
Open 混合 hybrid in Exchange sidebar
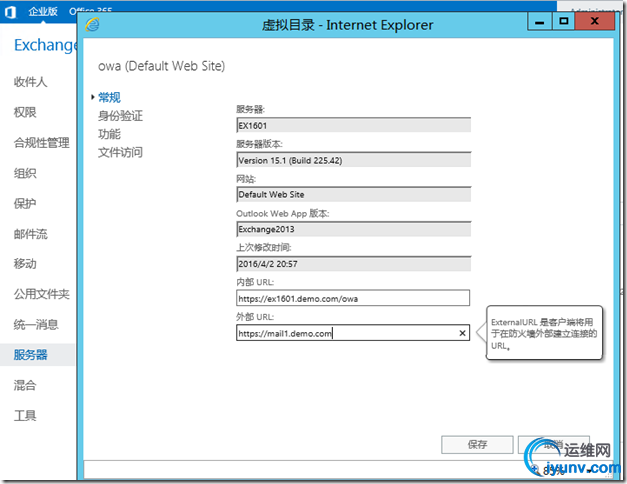tap(25, 385)
